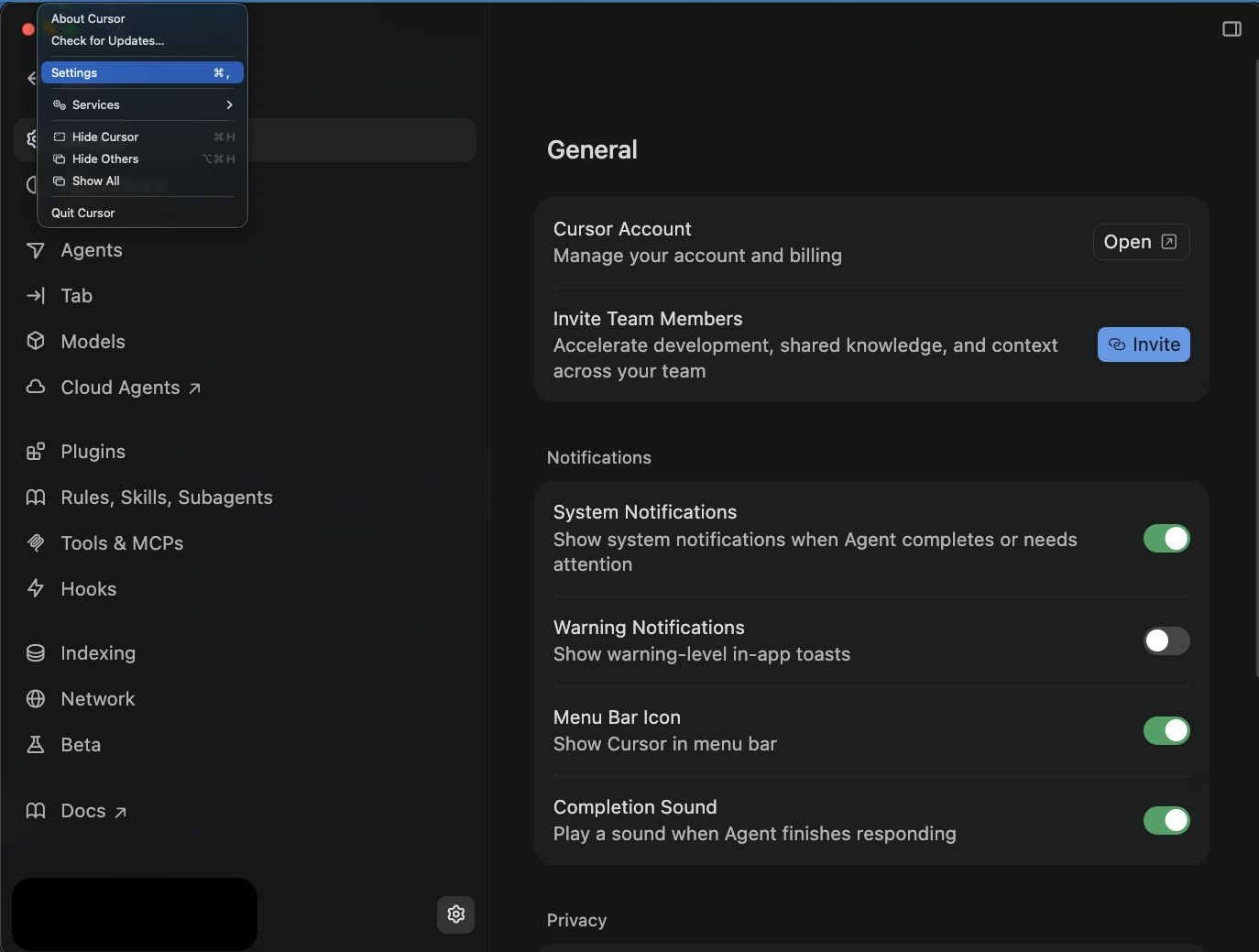
Task: Open the Beta settings section
Action: tap(245, 745)
